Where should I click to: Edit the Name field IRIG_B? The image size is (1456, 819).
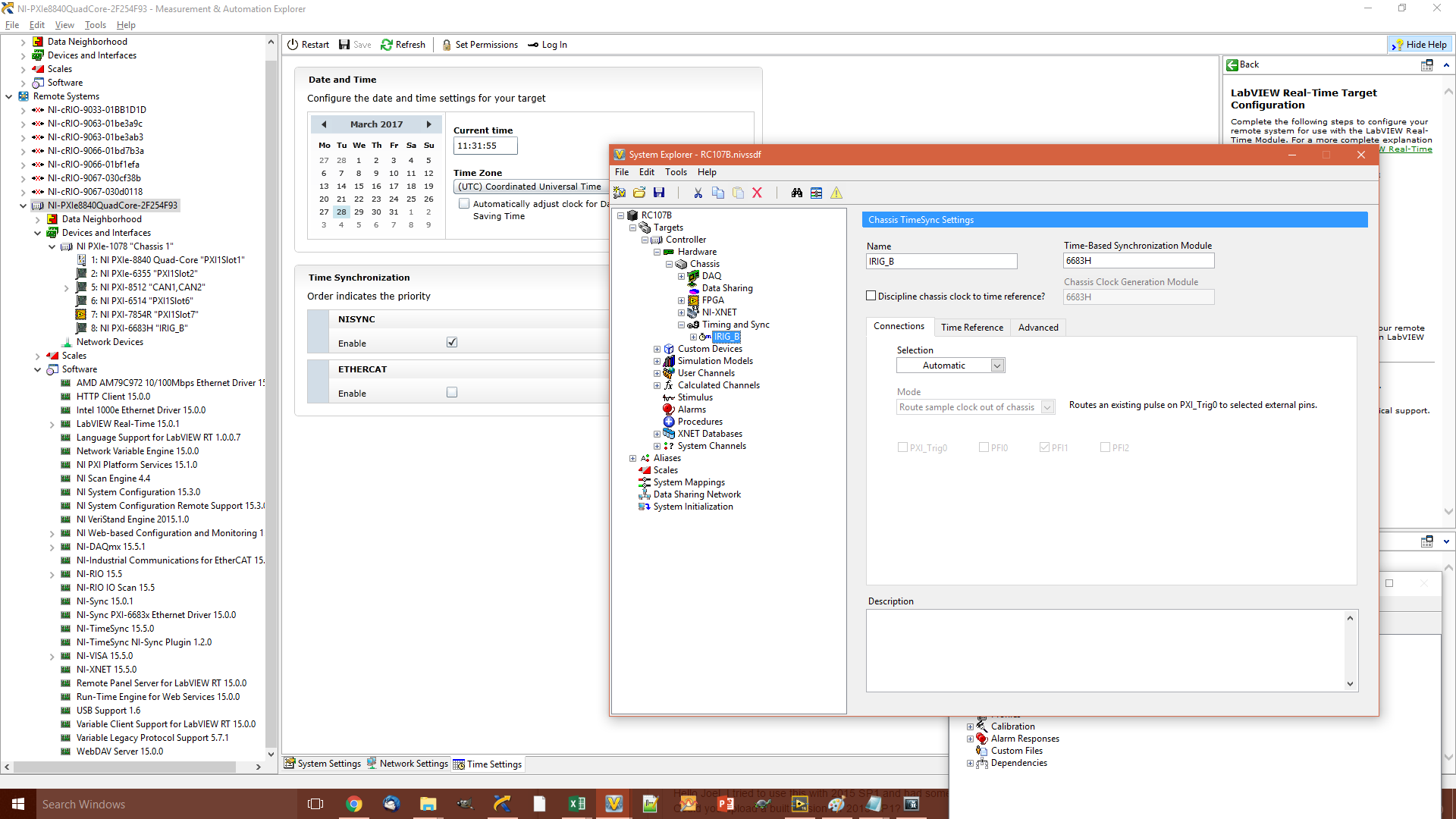[x=941, y=261]
